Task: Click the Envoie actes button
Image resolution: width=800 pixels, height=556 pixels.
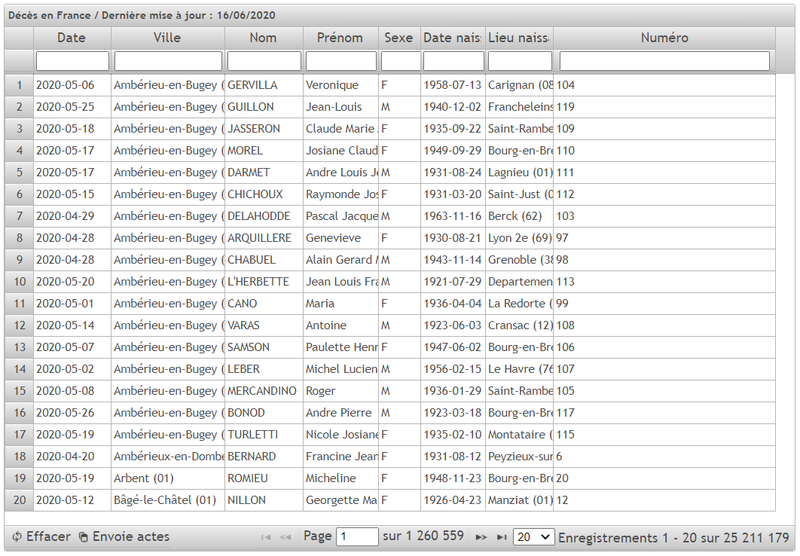Action: pos(124,537)
